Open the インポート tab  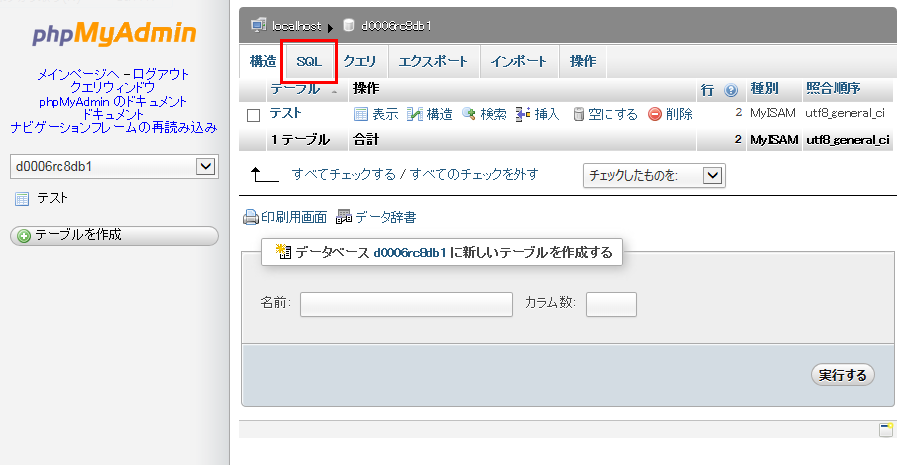tap(518, 61)
